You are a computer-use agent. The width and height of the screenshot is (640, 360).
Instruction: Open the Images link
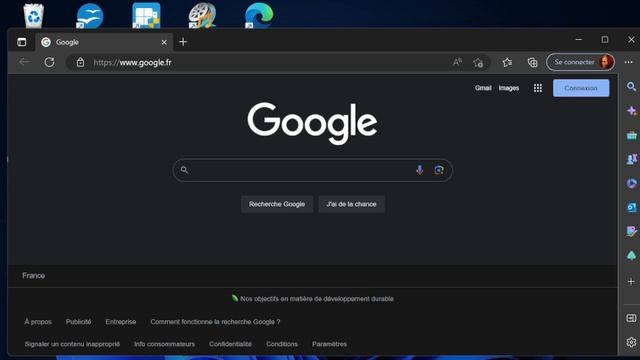(509, 88)
